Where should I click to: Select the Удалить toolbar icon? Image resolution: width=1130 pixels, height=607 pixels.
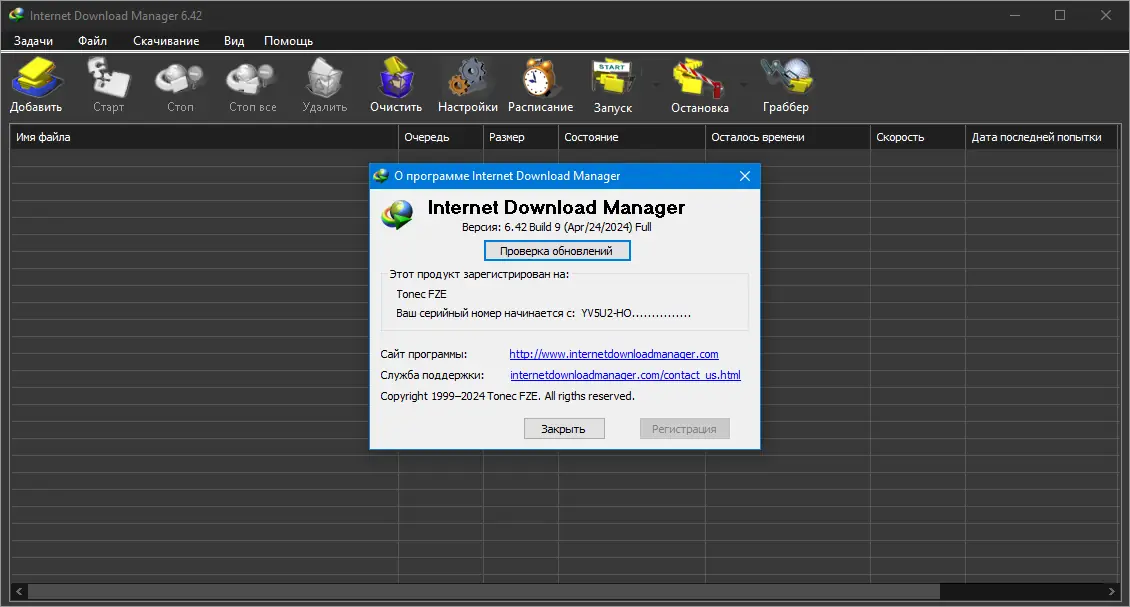(324, 80)
